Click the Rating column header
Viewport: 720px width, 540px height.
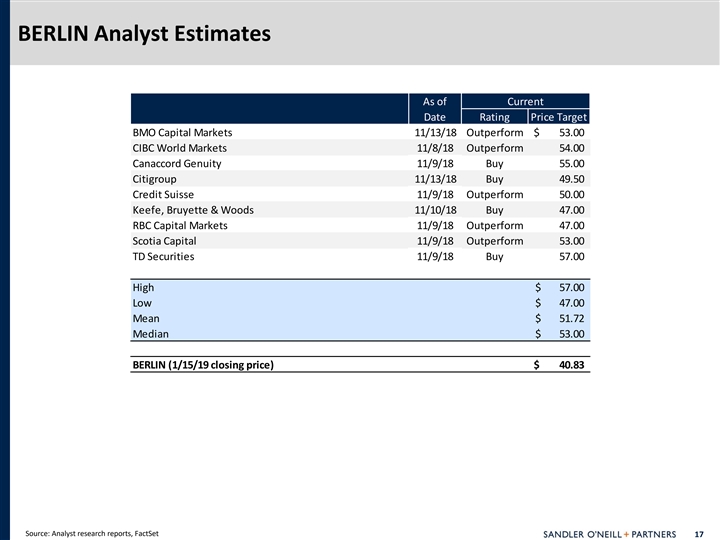point(494,117)
